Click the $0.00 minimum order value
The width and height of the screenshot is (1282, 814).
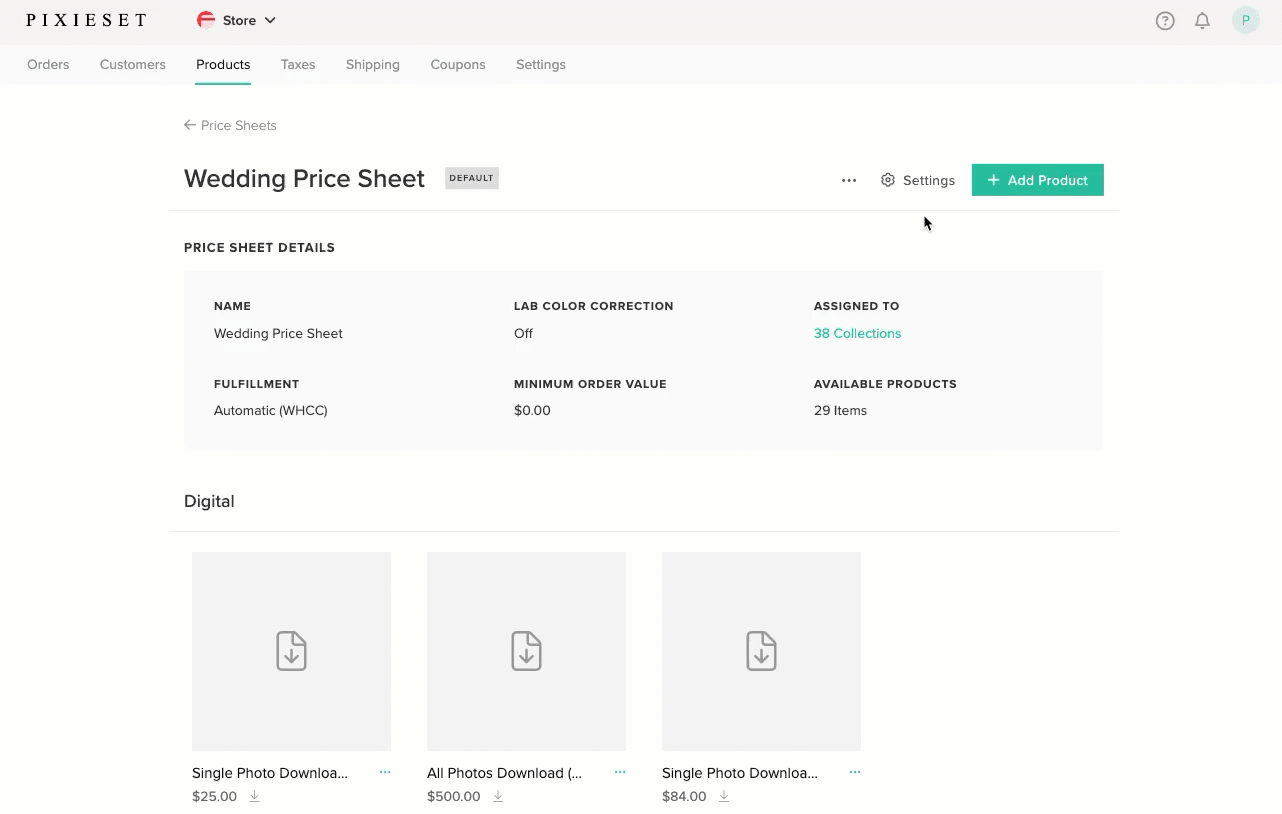tap(532, 410)
